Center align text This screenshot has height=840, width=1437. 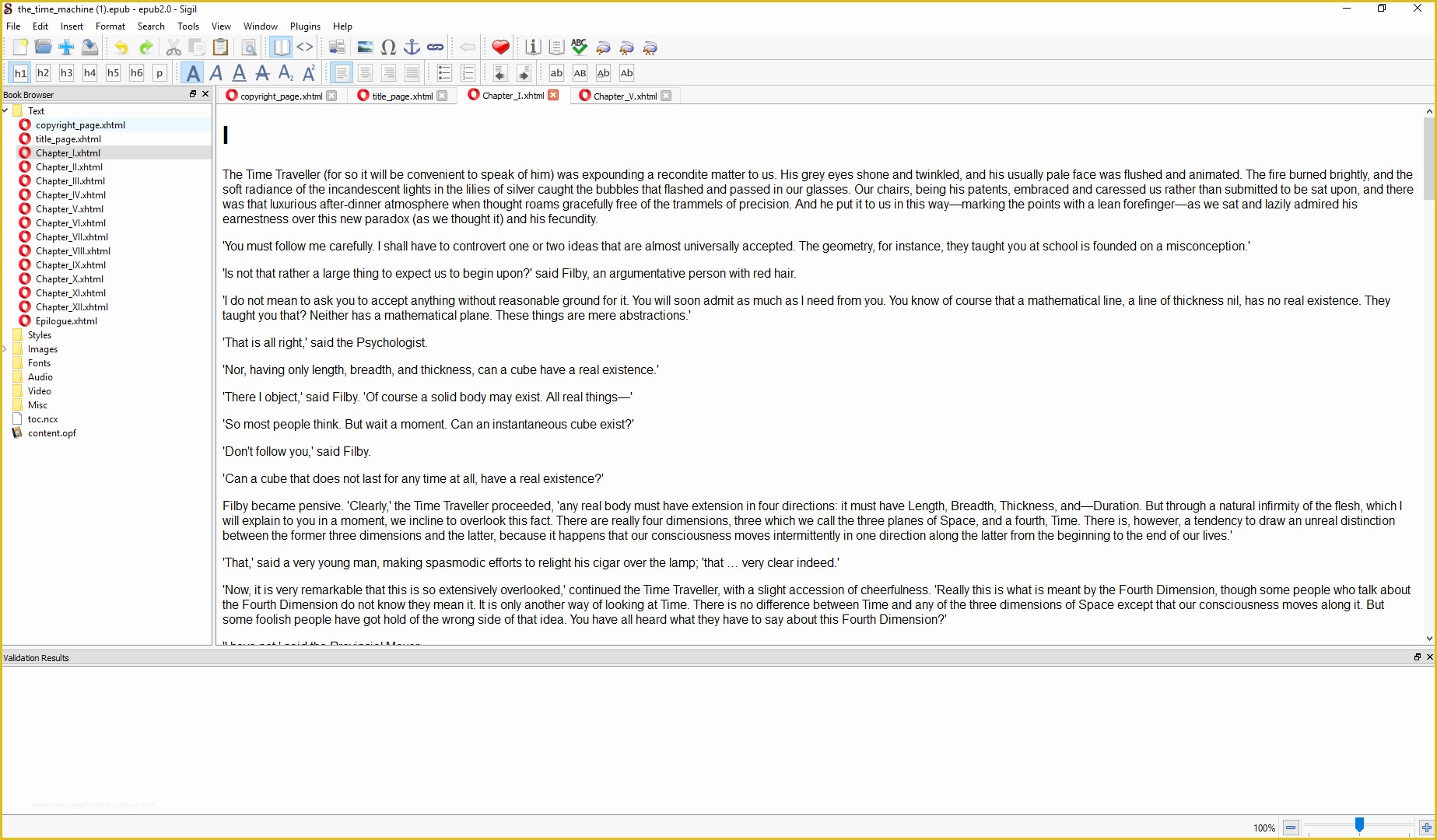pos(365,73)
